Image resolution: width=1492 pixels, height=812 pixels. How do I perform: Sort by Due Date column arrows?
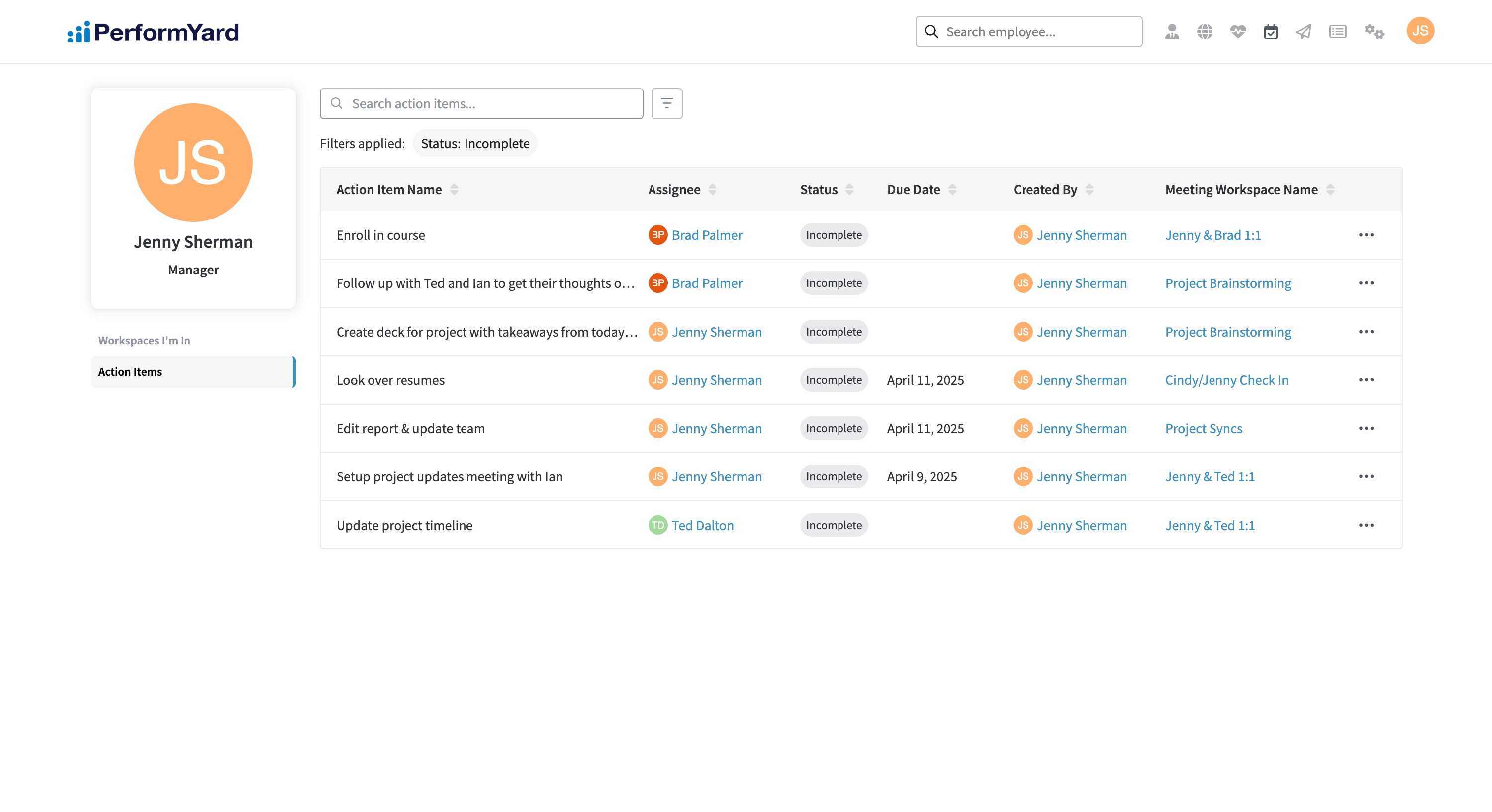952,190
